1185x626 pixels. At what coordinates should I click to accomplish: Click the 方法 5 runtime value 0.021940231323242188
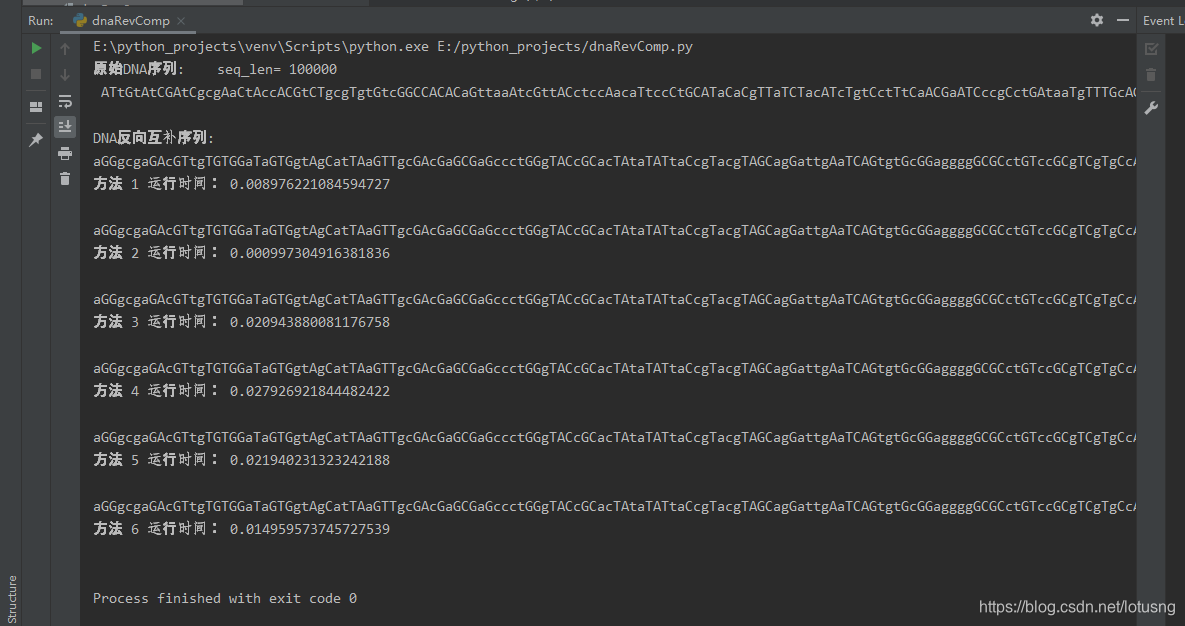coord(310,460)
